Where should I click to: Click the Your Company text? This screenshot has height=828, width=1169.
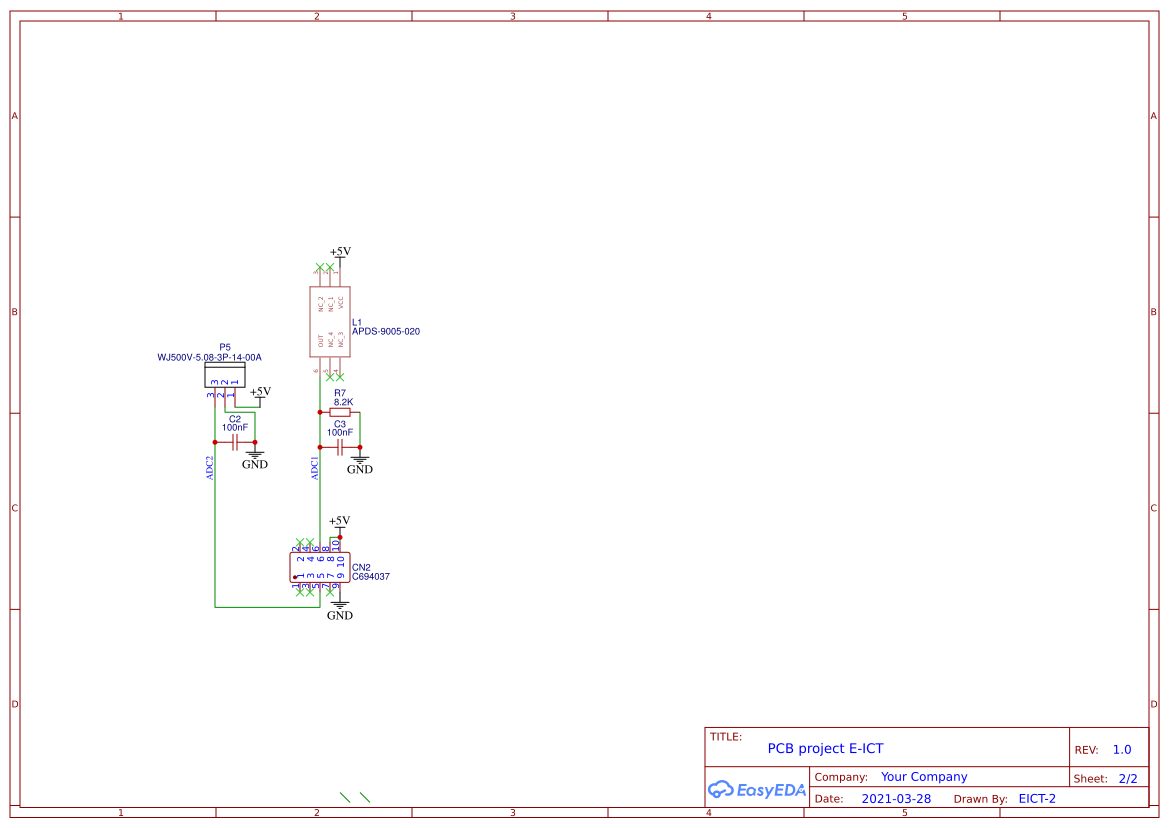click(923, 776)
